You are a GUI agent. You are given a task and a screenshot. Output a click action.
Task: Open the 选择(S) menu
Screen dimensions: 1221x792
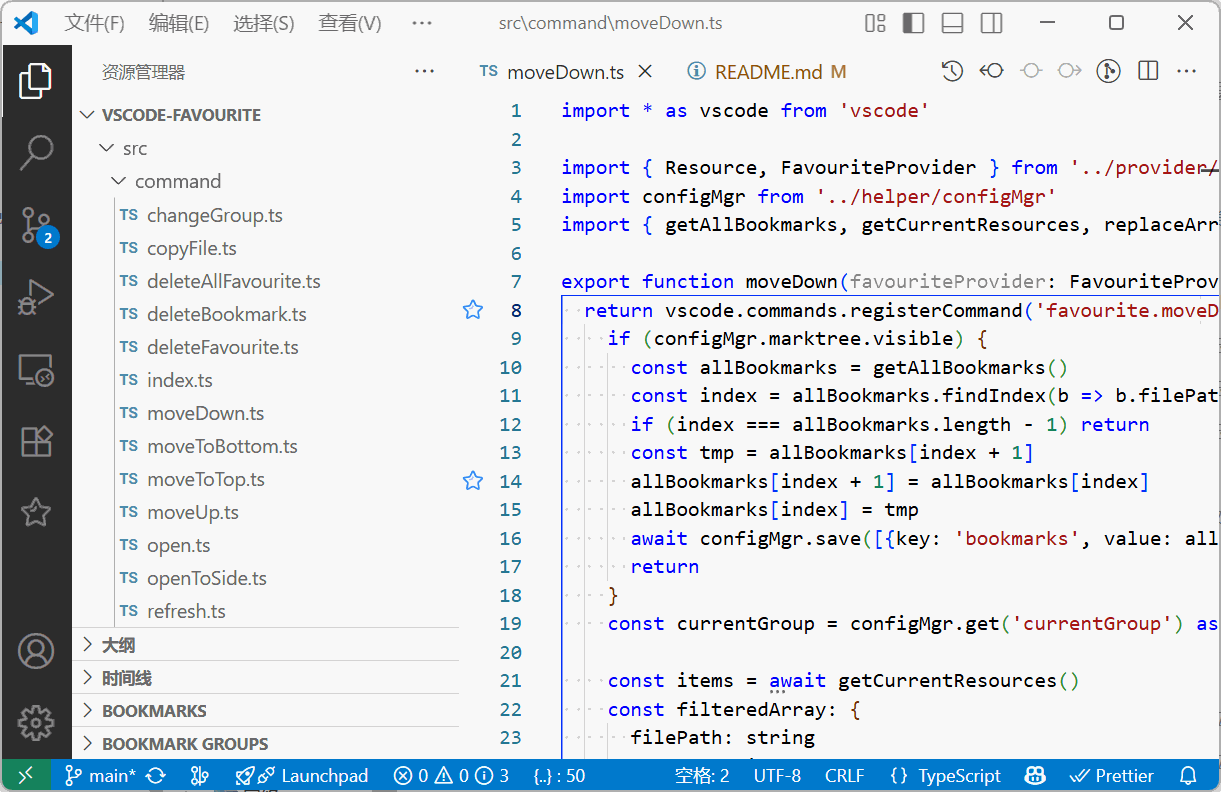click(x=264, y=23)
